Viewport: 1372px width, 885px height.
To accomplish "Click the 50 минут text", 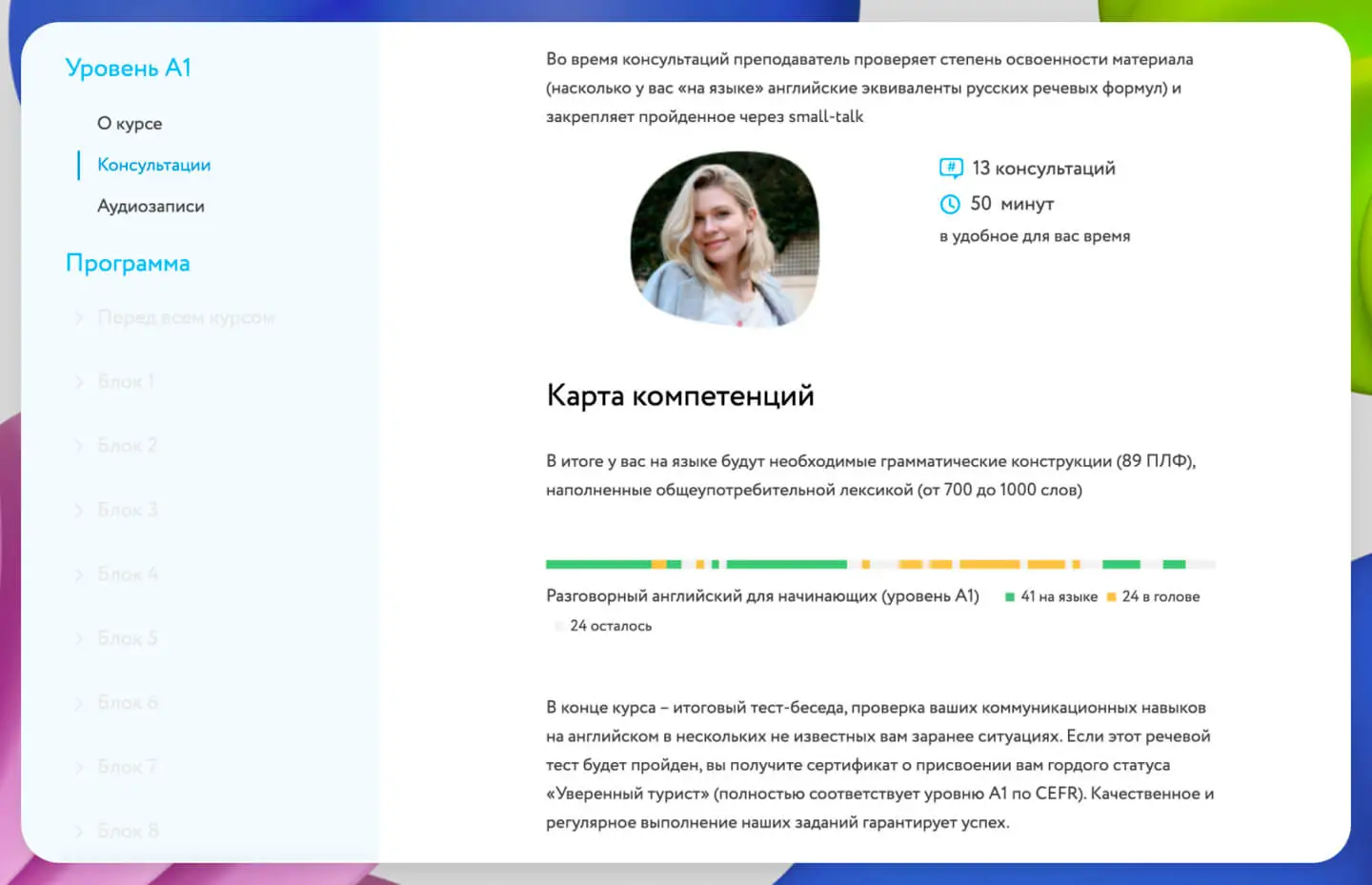I will (1012, 204).
